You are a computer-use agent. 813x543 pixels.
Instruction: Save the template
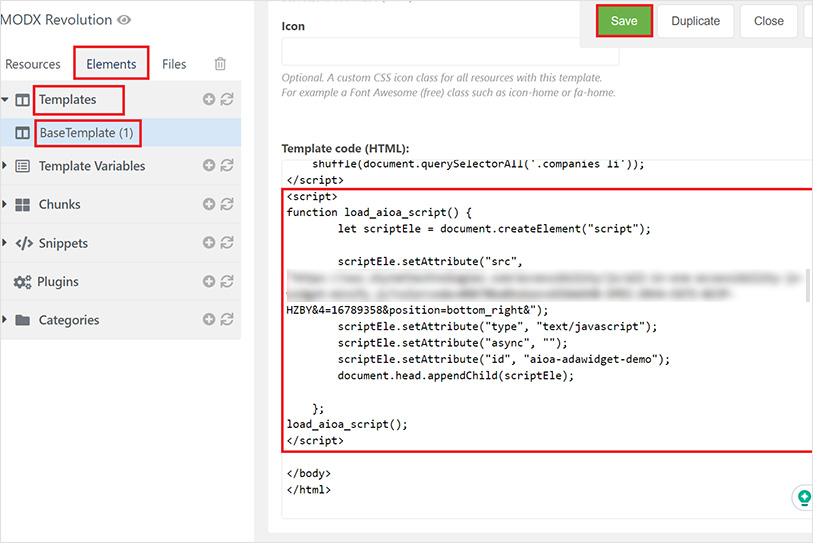(624, 21)
